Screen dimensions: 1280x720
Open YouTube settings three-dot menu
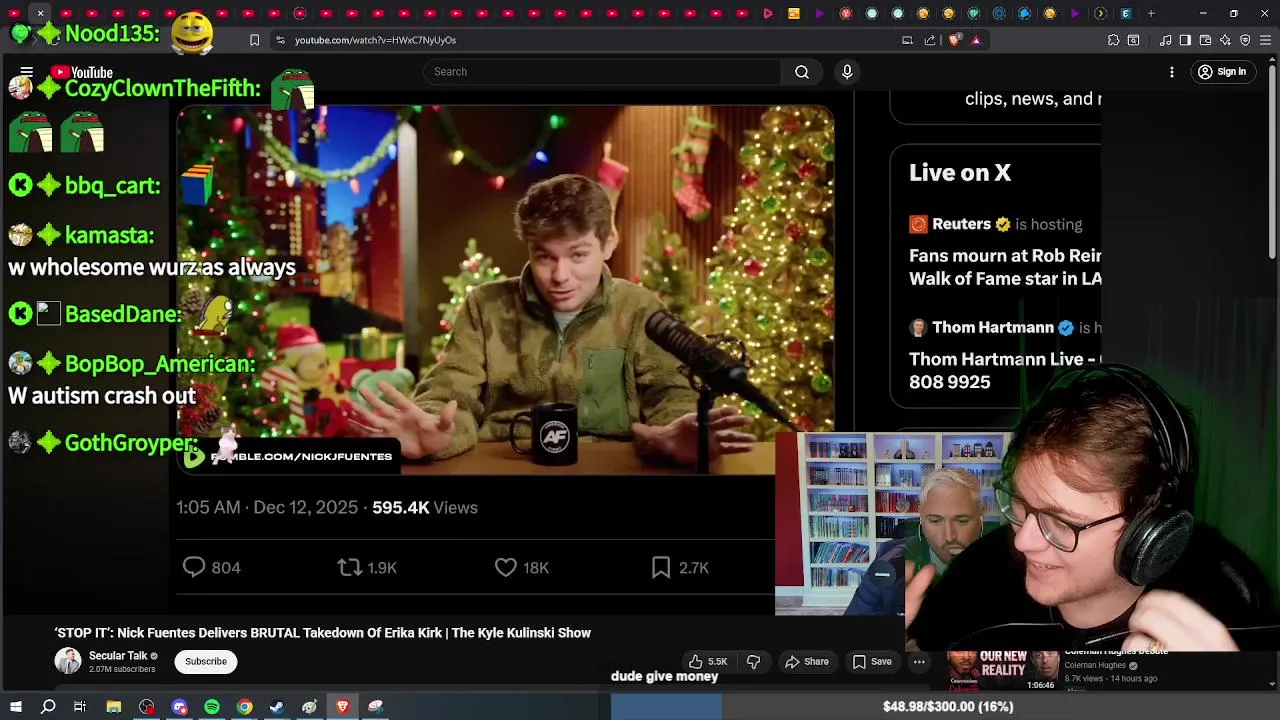click(1172, 72)
